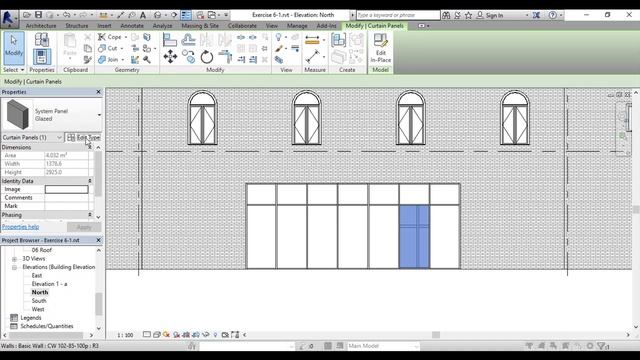Open the Architecture ribbon tab
The image size is (640, 360).
tap(41, 26)
